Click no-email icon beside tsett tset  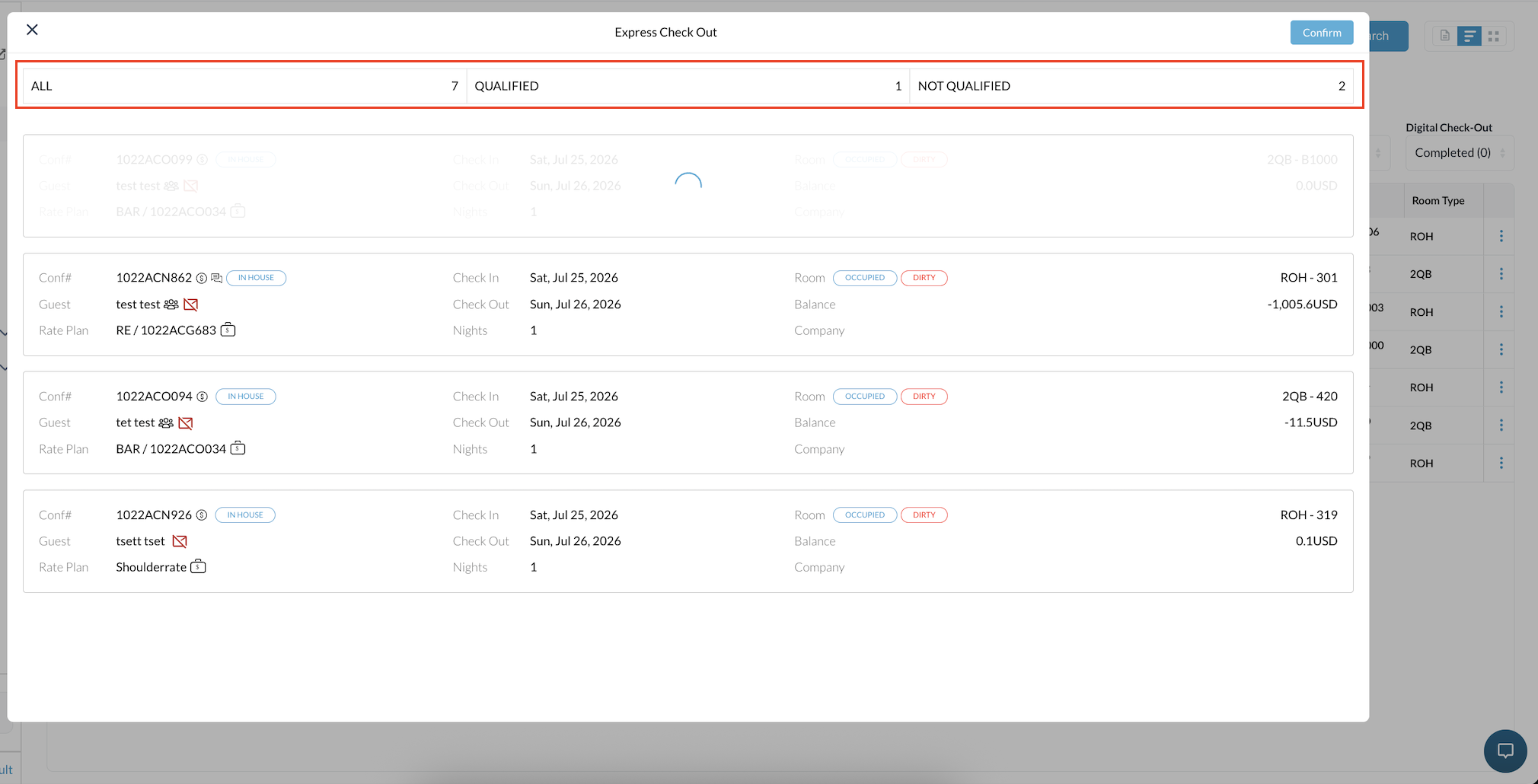pyautogui.click(x=180, y=541)
